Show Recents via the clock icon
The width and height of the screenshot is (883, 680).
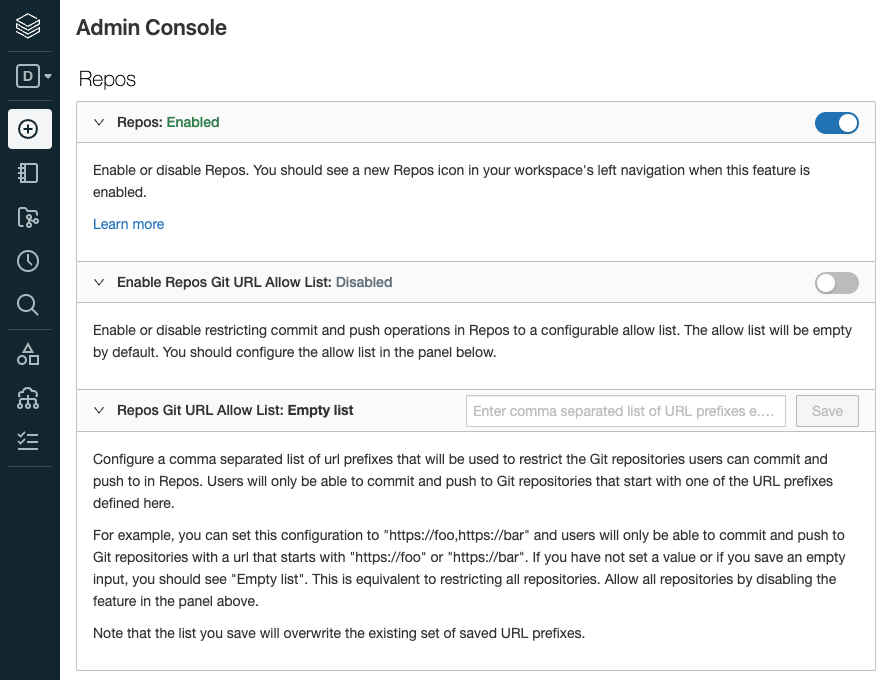tap(28, 261)
